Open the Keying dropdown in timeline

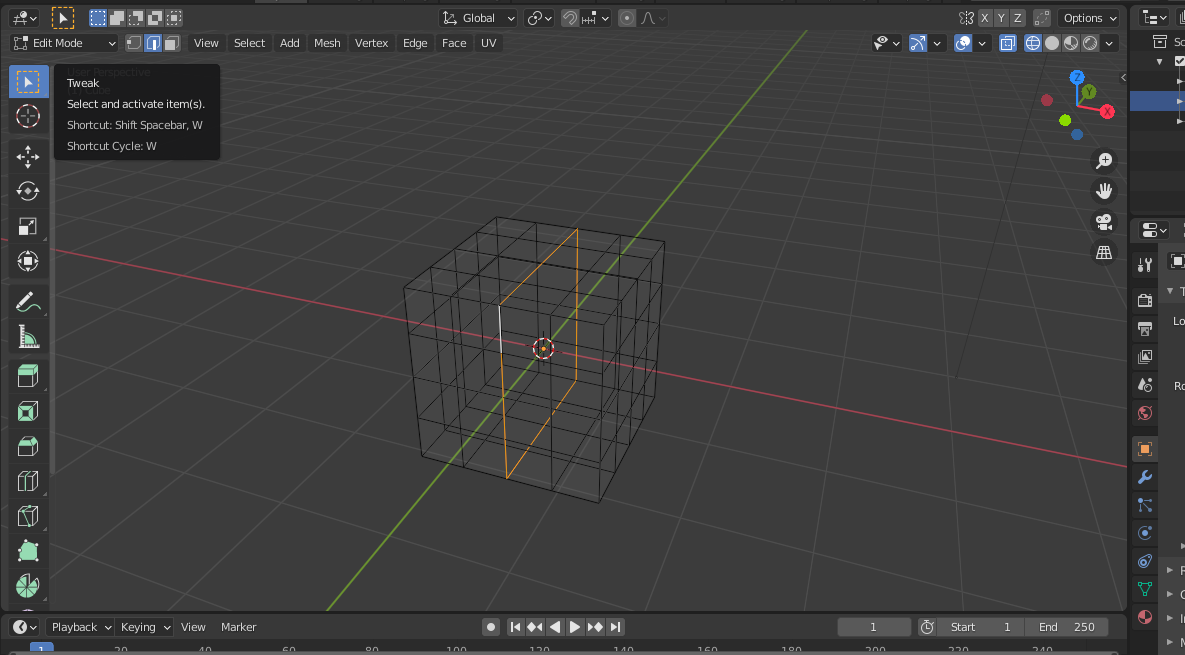click(x=145, y=627)
